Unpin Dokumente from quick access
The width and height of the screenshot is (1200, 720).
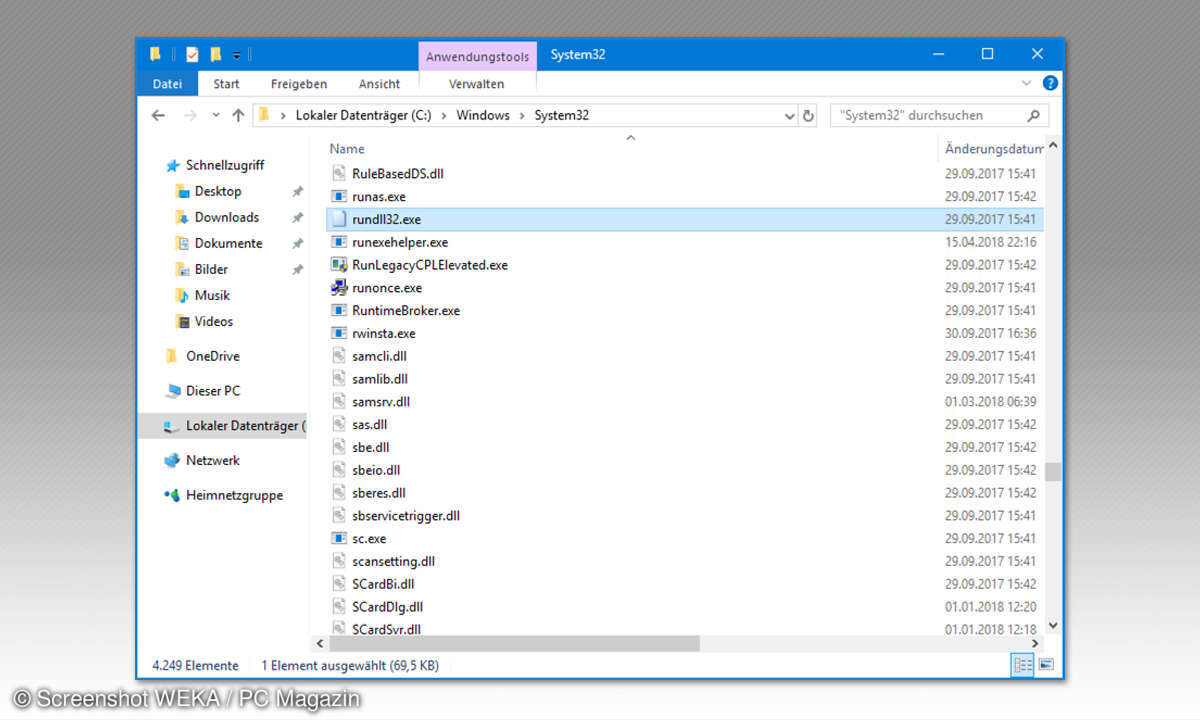(x=297, y=243)
